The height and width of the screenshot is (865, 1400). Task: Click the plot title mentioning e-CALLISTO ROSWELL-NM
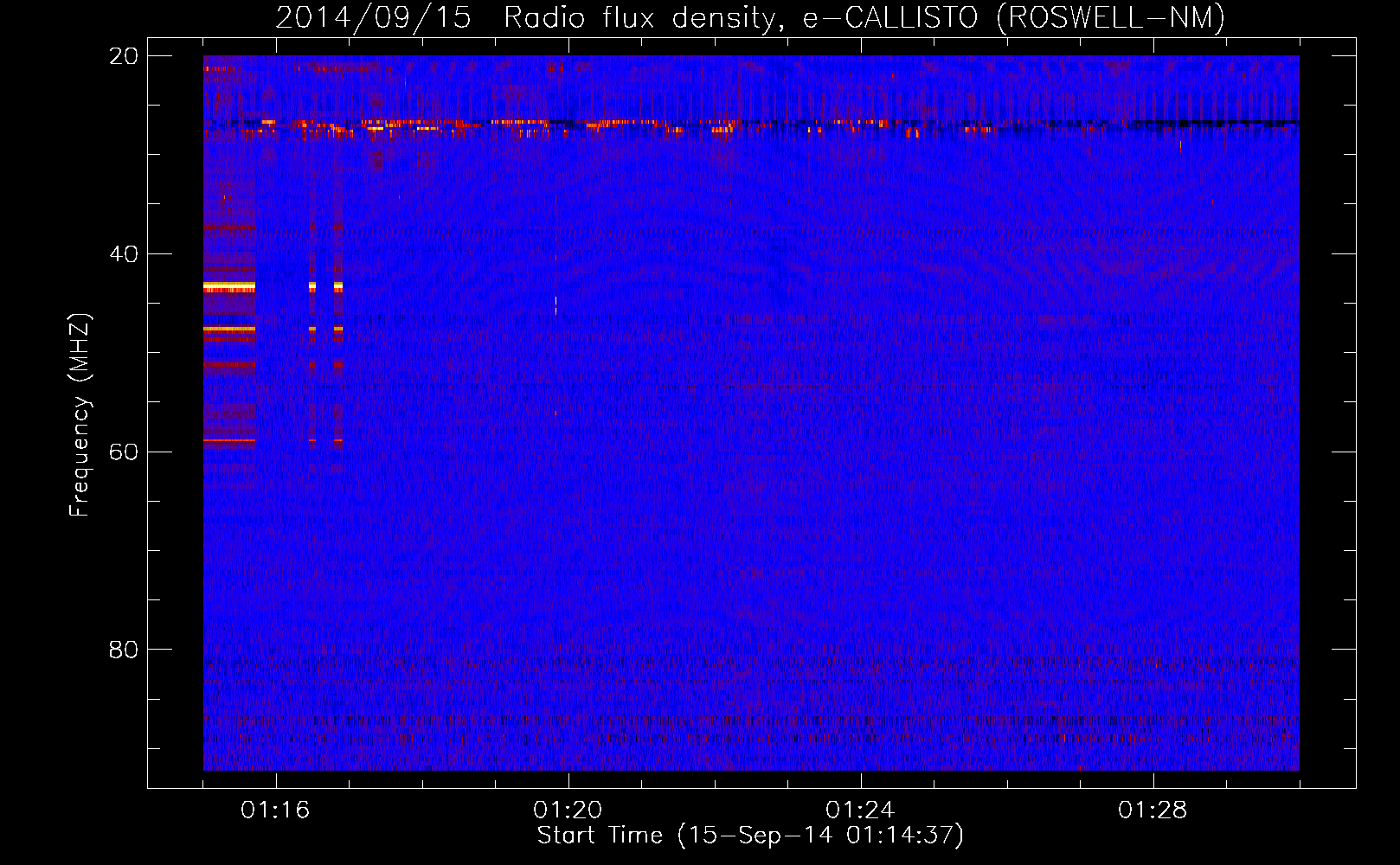coord(750,17)
